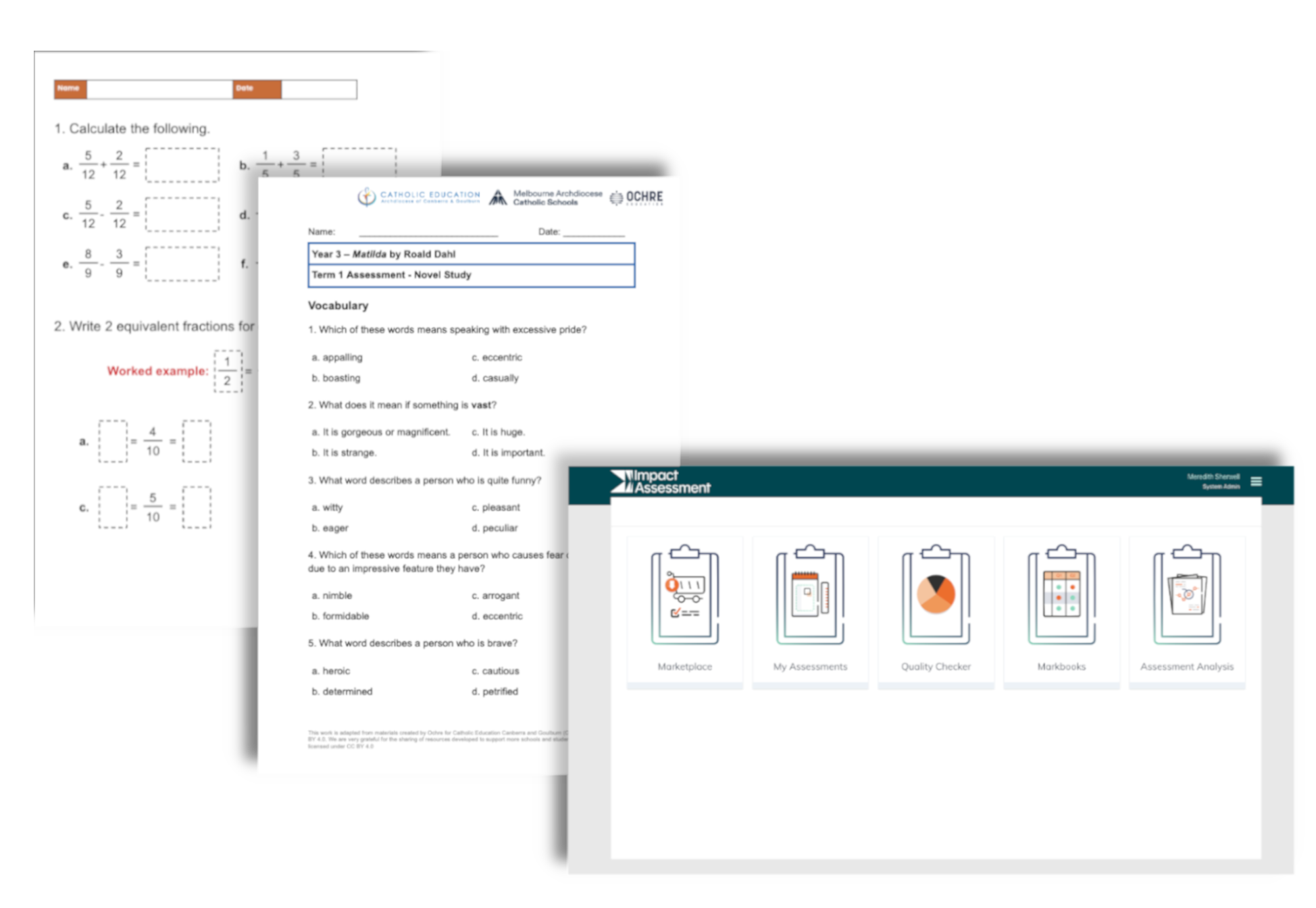
Task: Click the dashed answer box for 5/12 plus 2/12
Action: [x=181, y=164]
